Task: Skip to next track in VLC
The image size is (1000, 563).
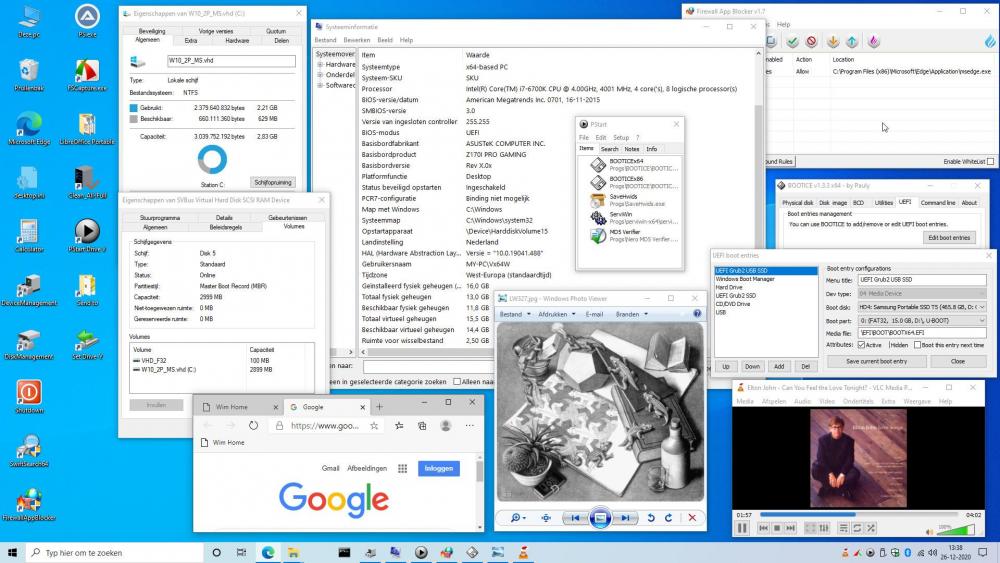Action: [790, 528]
